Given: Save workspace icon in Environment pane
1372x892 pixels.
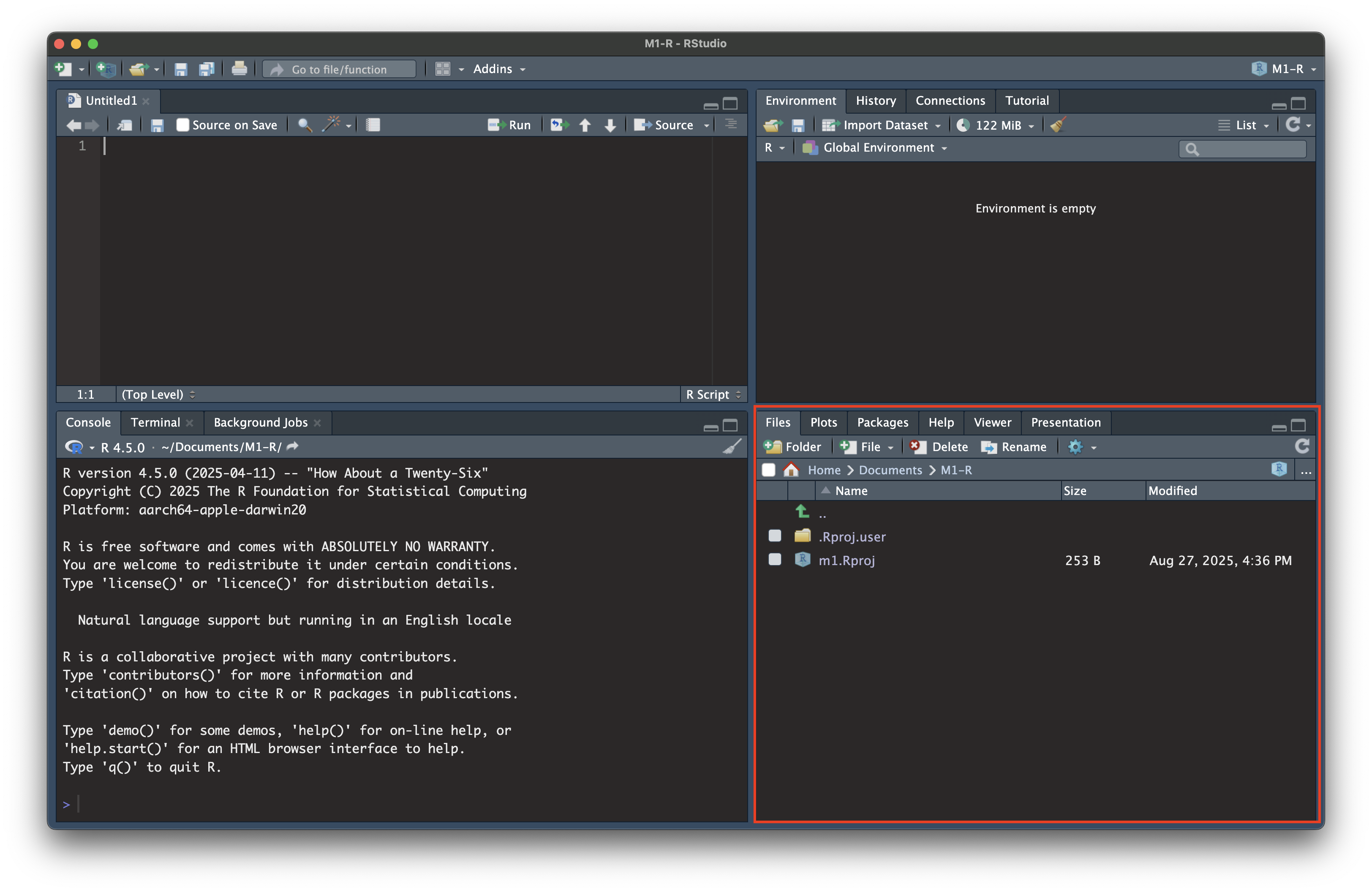Looking at the screenshot, I should 798,125.
